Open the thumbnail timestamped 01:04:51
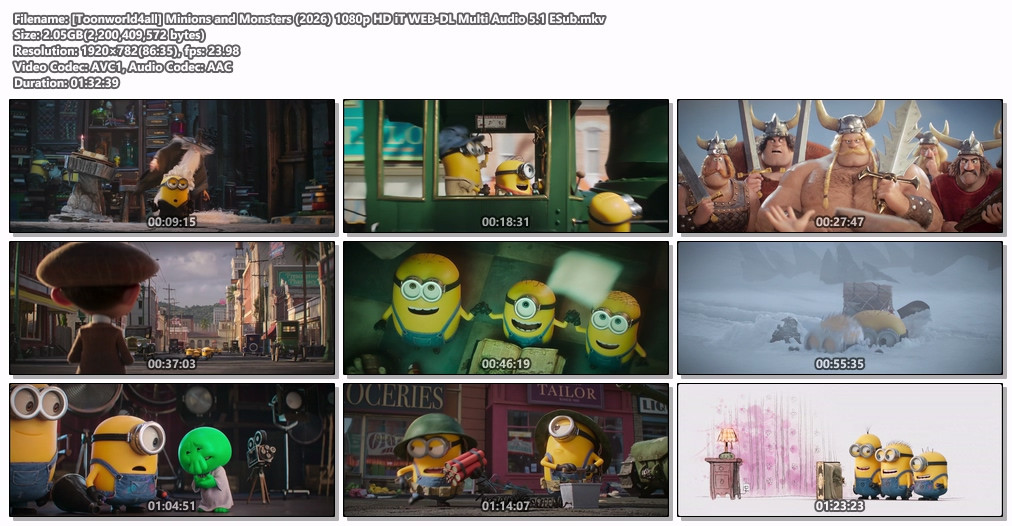 coord(172,450)
